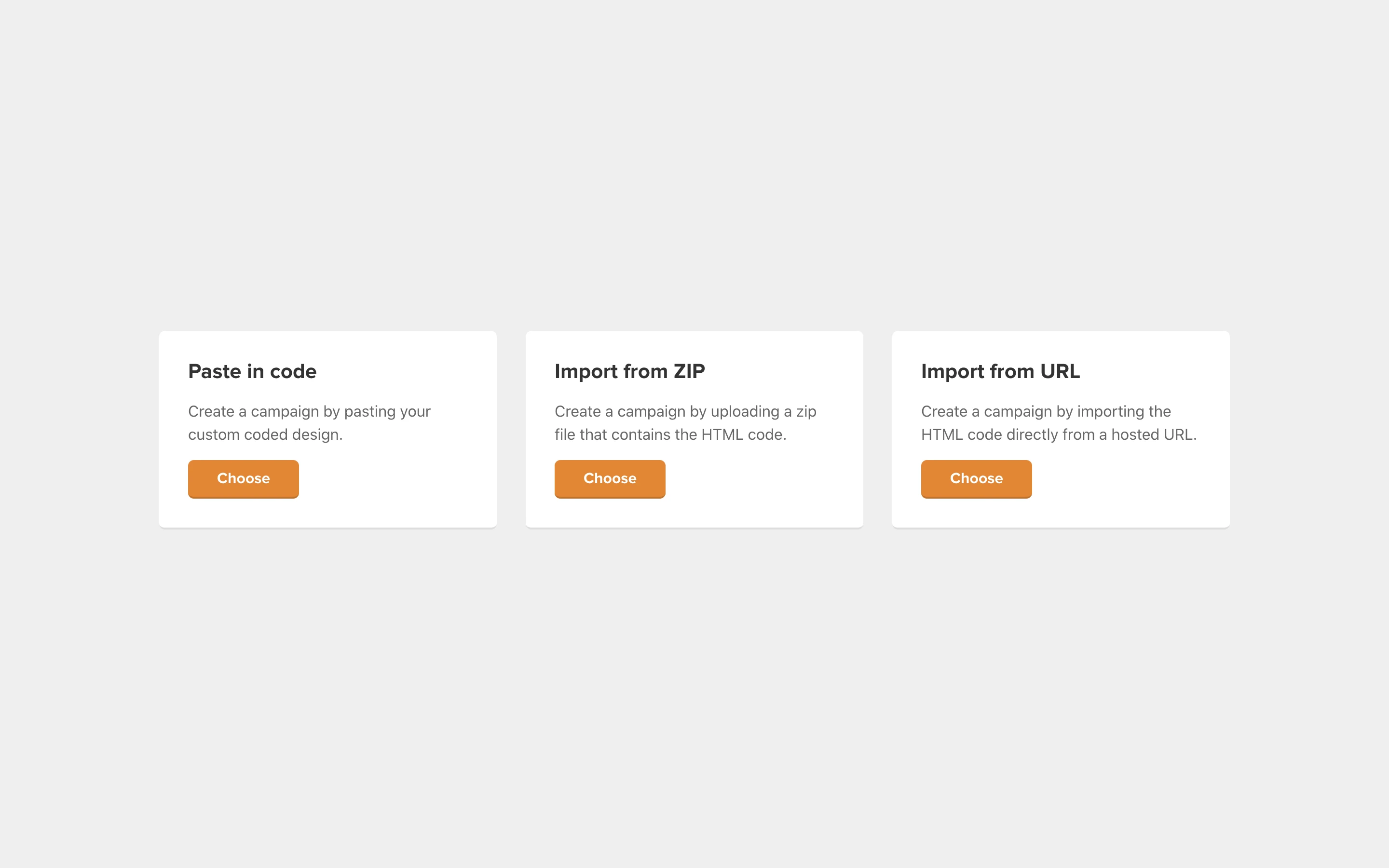
Task: Click the word "code" in the left card title
Action: pos(293,371)
